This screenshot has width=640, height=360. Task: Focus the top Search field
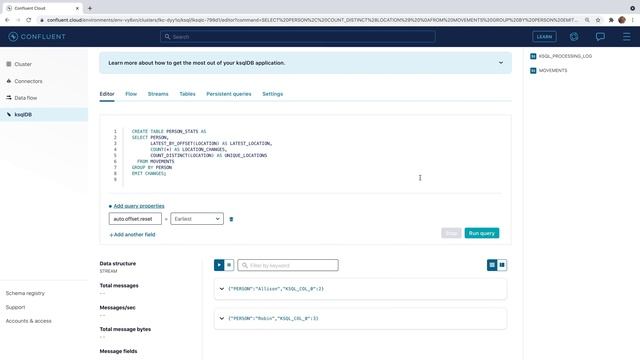[x=298, y=37]
